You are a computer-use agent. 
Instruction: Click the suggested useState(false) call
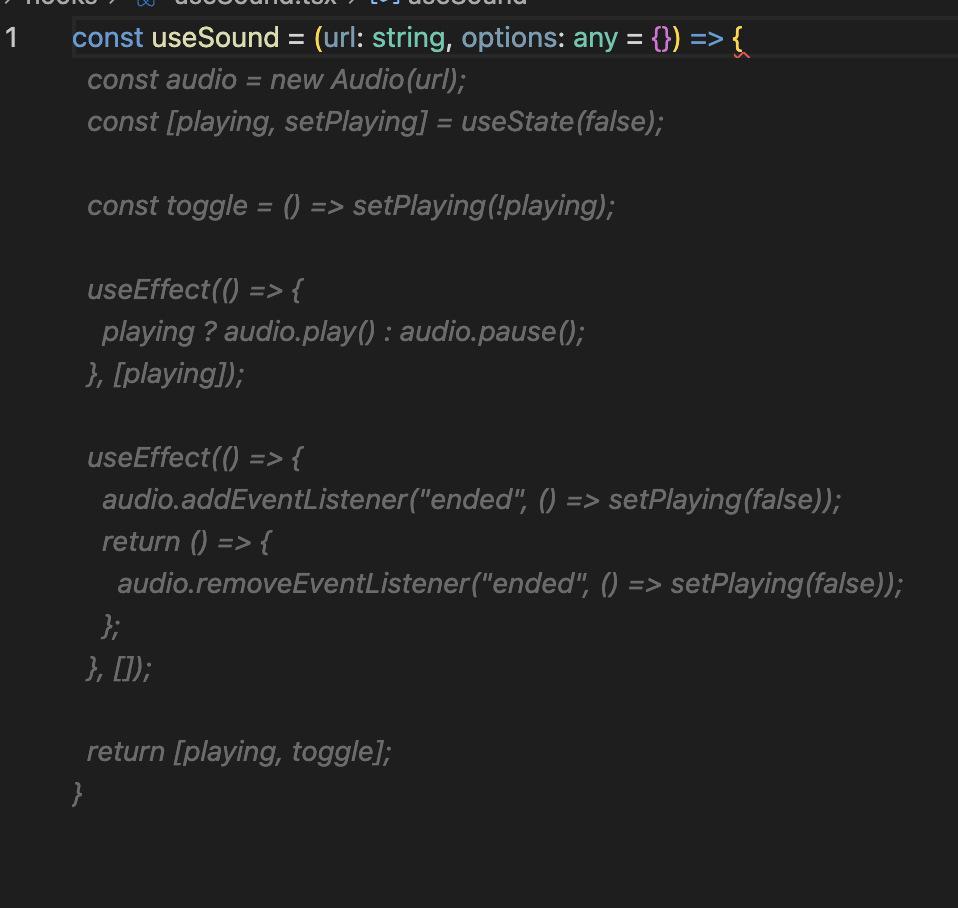coord(562,122)
